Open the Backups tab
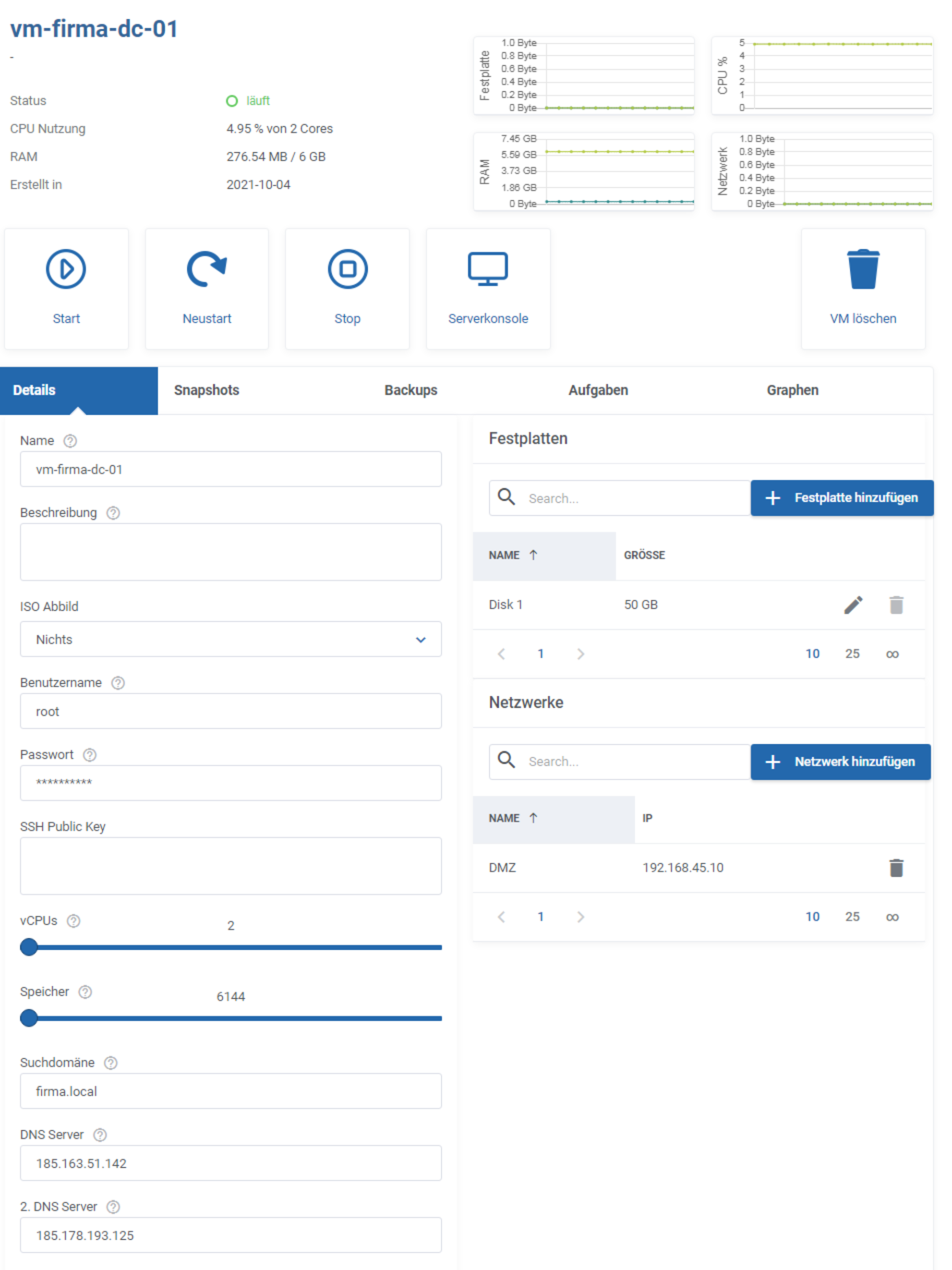The image size is (952, 1270). click(x=410, y=390)
